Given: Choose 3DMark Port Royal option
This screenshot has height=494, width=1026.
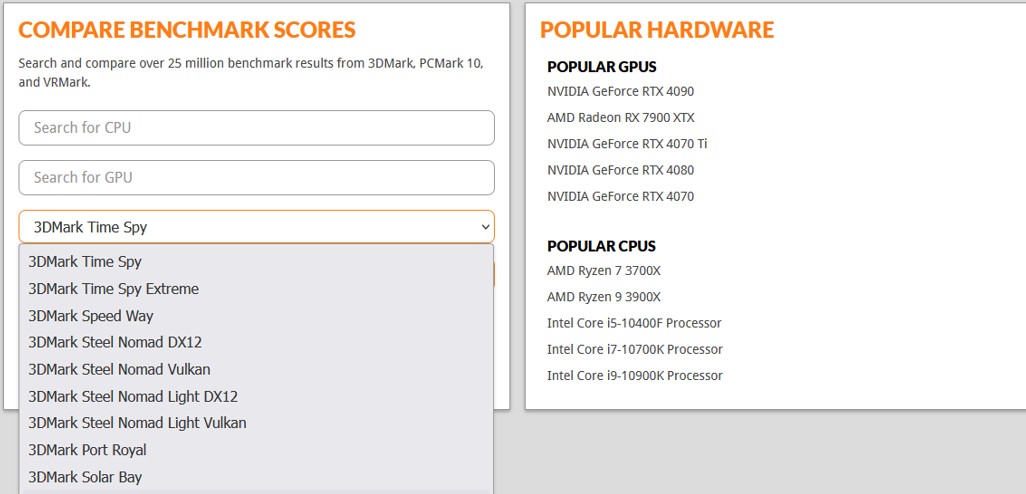Looking at the screenshot, I should 256,450.
